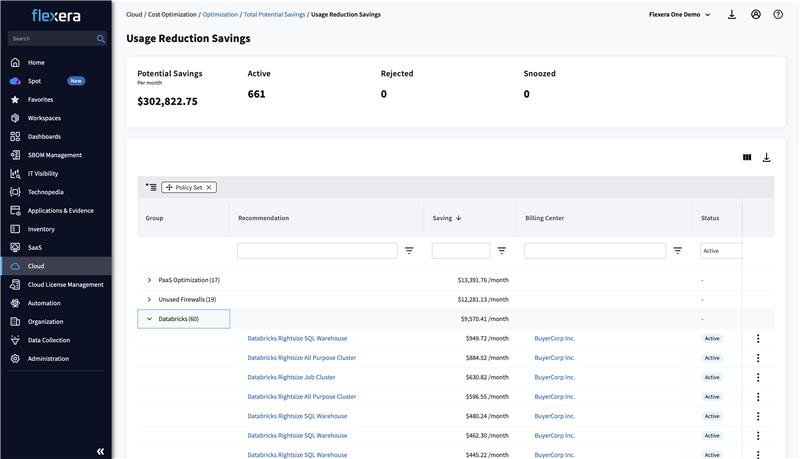
Task: Open row actions menu for $884.52 row
Action: [x=758, y=358]
